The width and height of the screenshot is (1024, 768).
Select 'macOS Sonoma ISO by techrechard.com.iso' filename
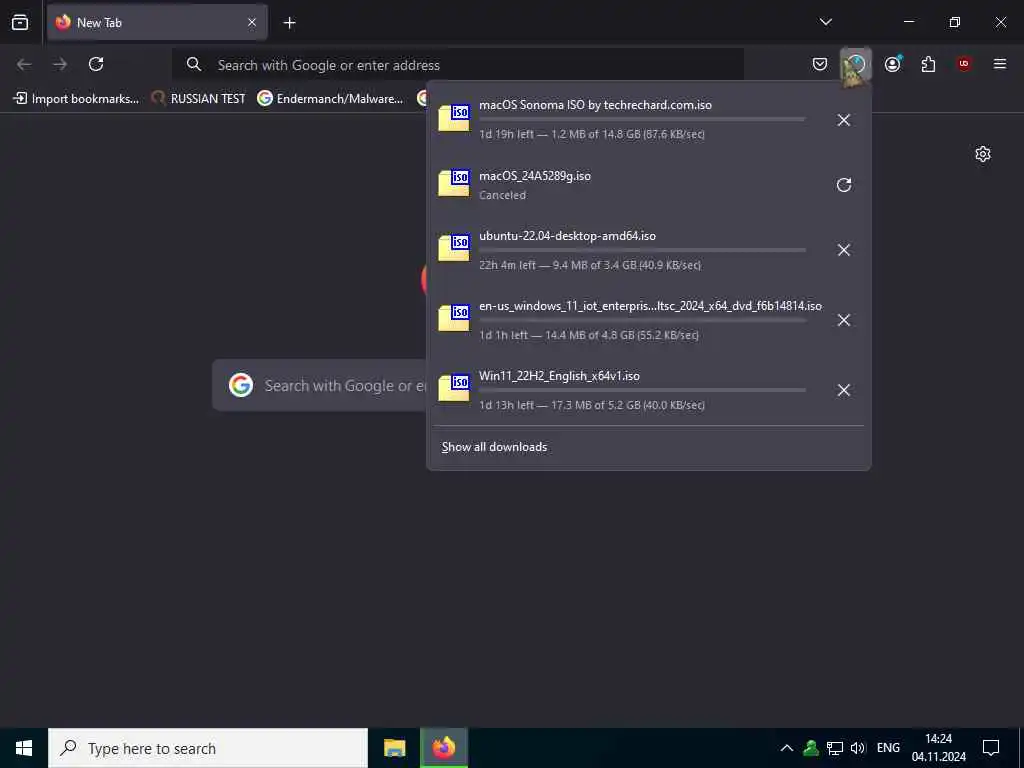pos(596,104)
